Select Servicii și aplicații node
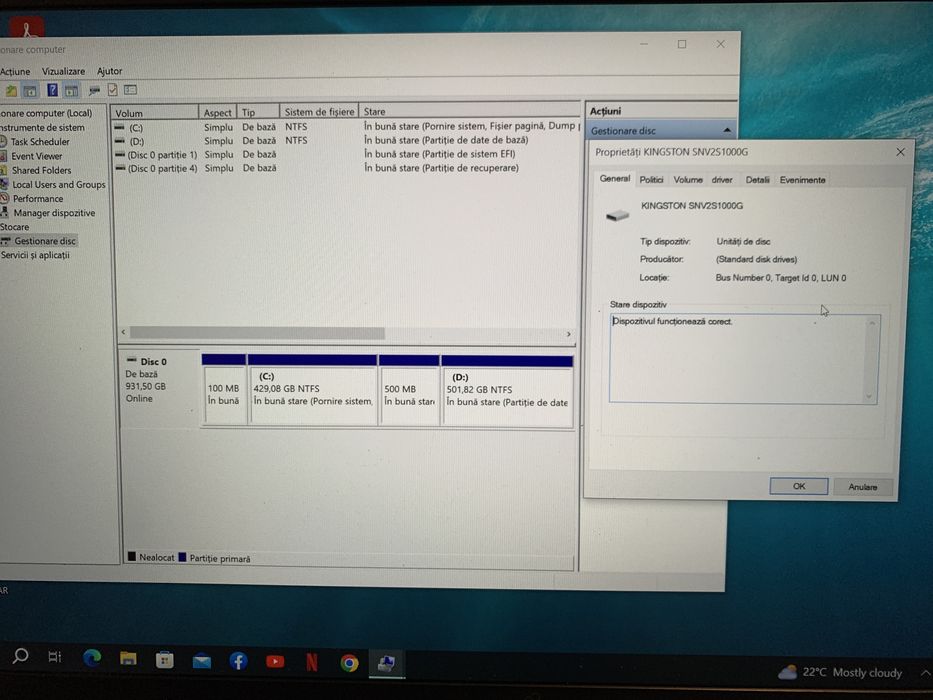 (35, 255)
